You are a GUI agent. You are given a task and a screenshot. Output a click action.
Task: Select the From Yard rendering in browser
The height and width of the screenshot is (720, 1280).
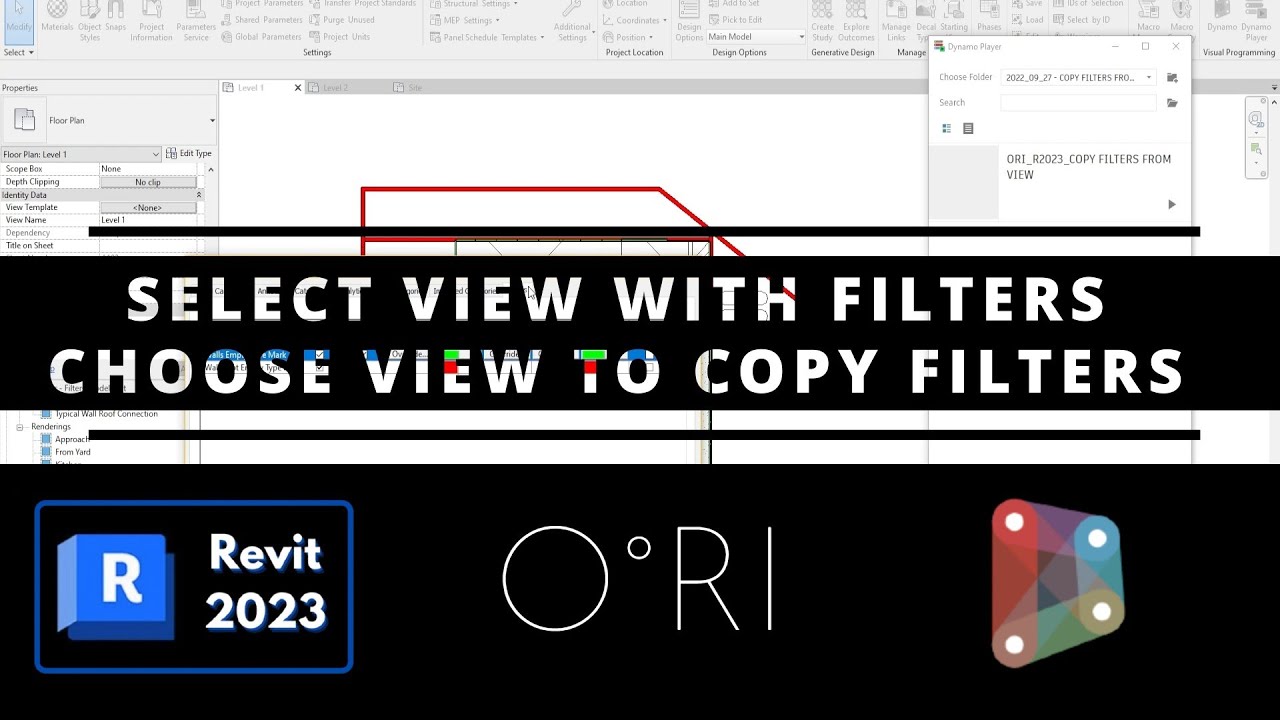click(73, 452)
